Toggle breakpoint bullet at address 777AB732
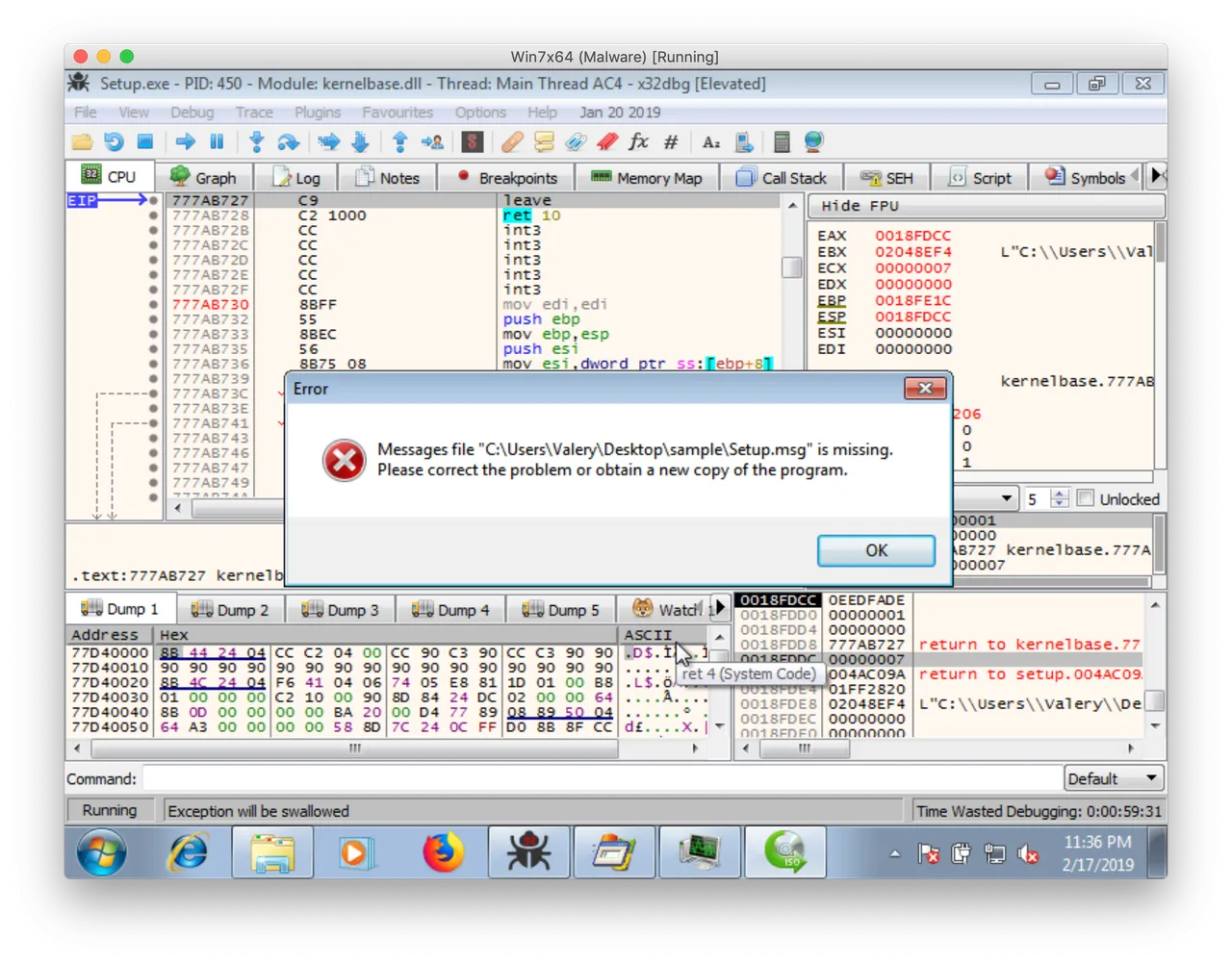 (x=153, y=319)
